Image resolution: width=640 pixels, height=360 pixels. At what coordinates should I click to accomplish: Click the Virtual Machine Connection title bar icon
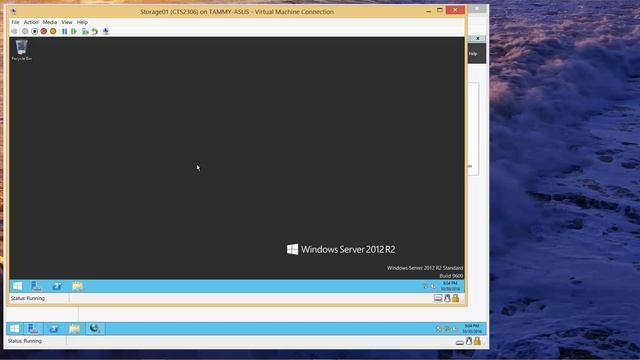(x=13, y=11)
